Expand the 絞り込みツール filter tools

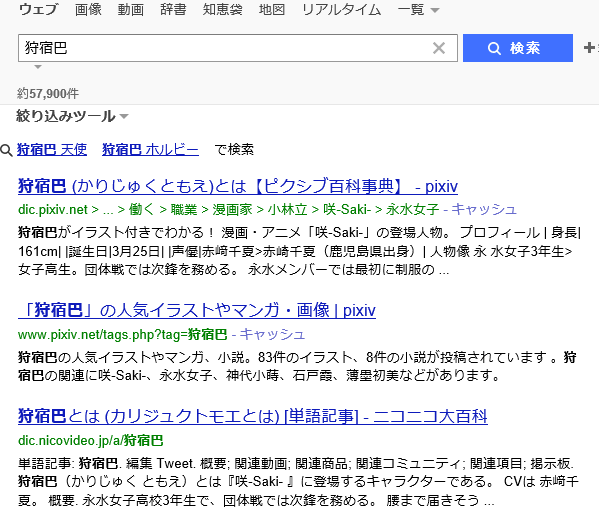click(72, 116)
